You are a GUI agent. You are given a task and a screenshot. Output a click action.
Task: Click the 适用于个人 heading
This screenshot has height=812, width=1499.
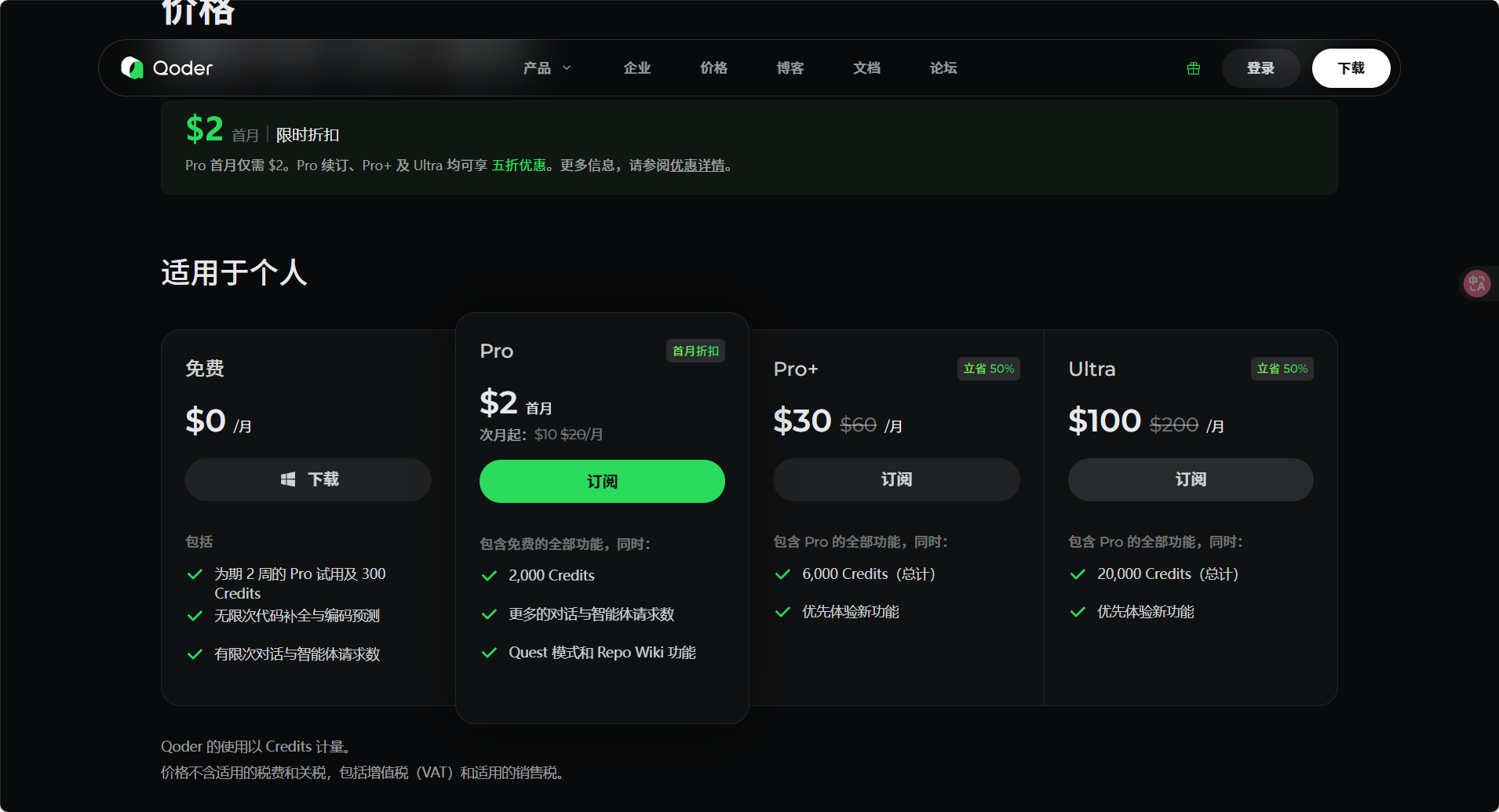pyautogui.click(x=234, y=273)
